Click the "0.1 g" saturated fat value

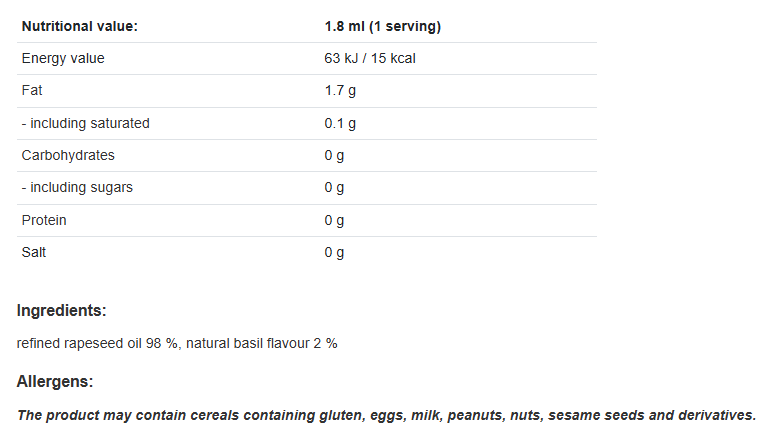(340, 123)
